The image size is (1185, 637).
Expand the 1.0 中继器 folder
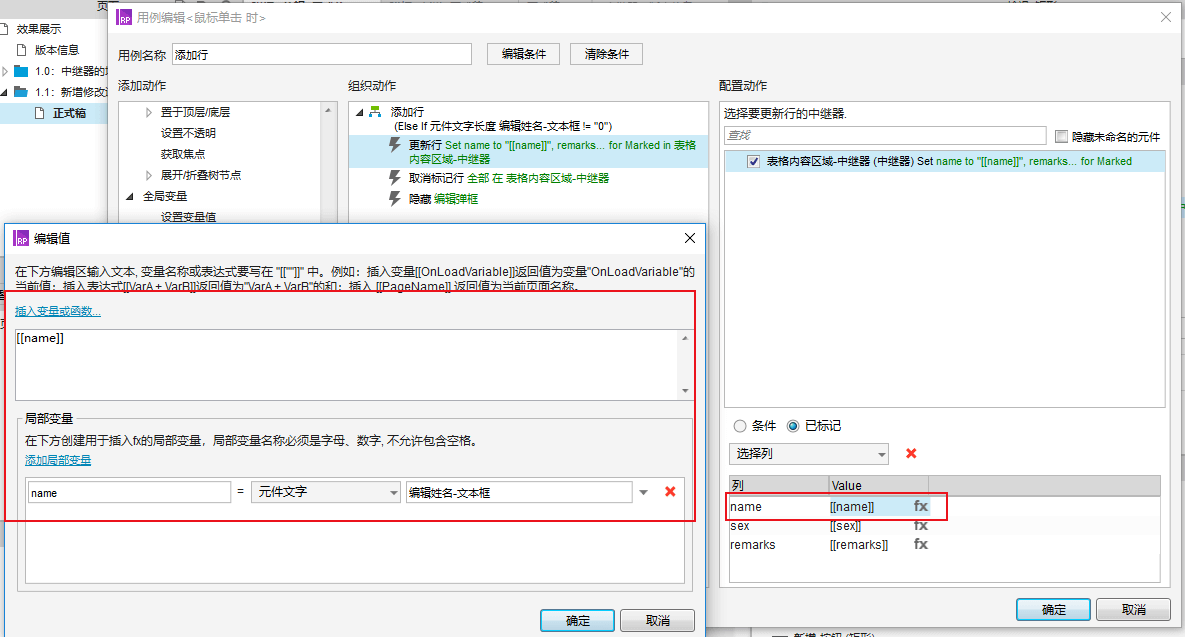point(5,71)
